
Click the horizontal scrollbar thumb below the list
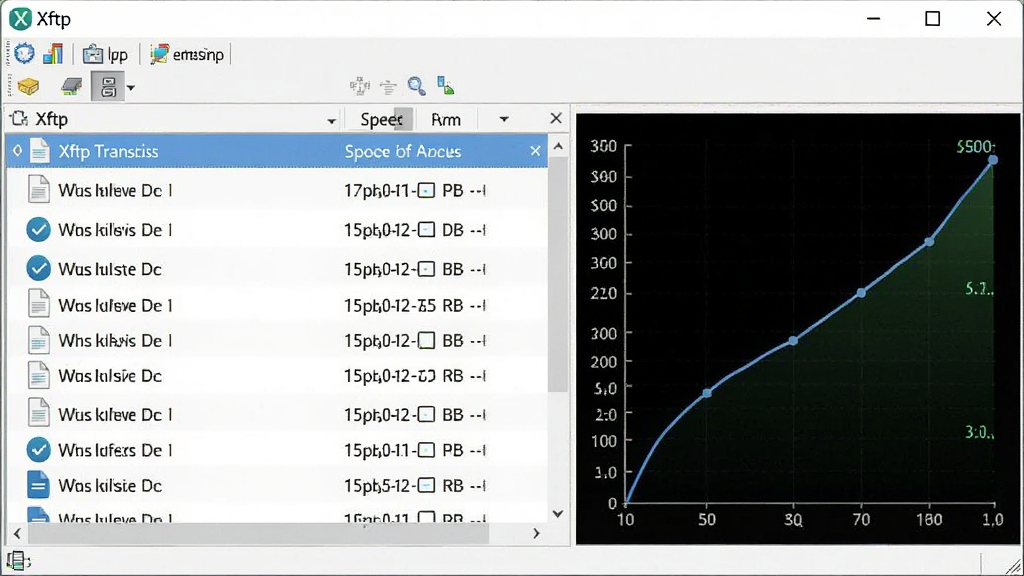258,534
